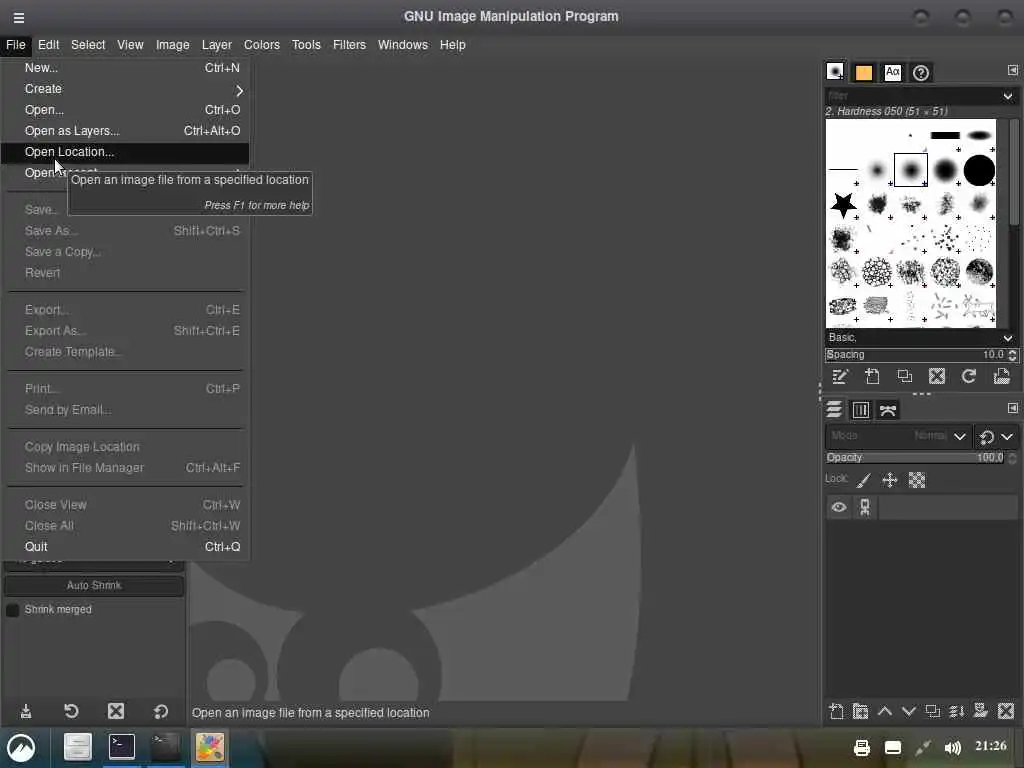Switch to GIMP in the taskbar
Screen dimensions: 1024x768
click(x=210, y=747)
